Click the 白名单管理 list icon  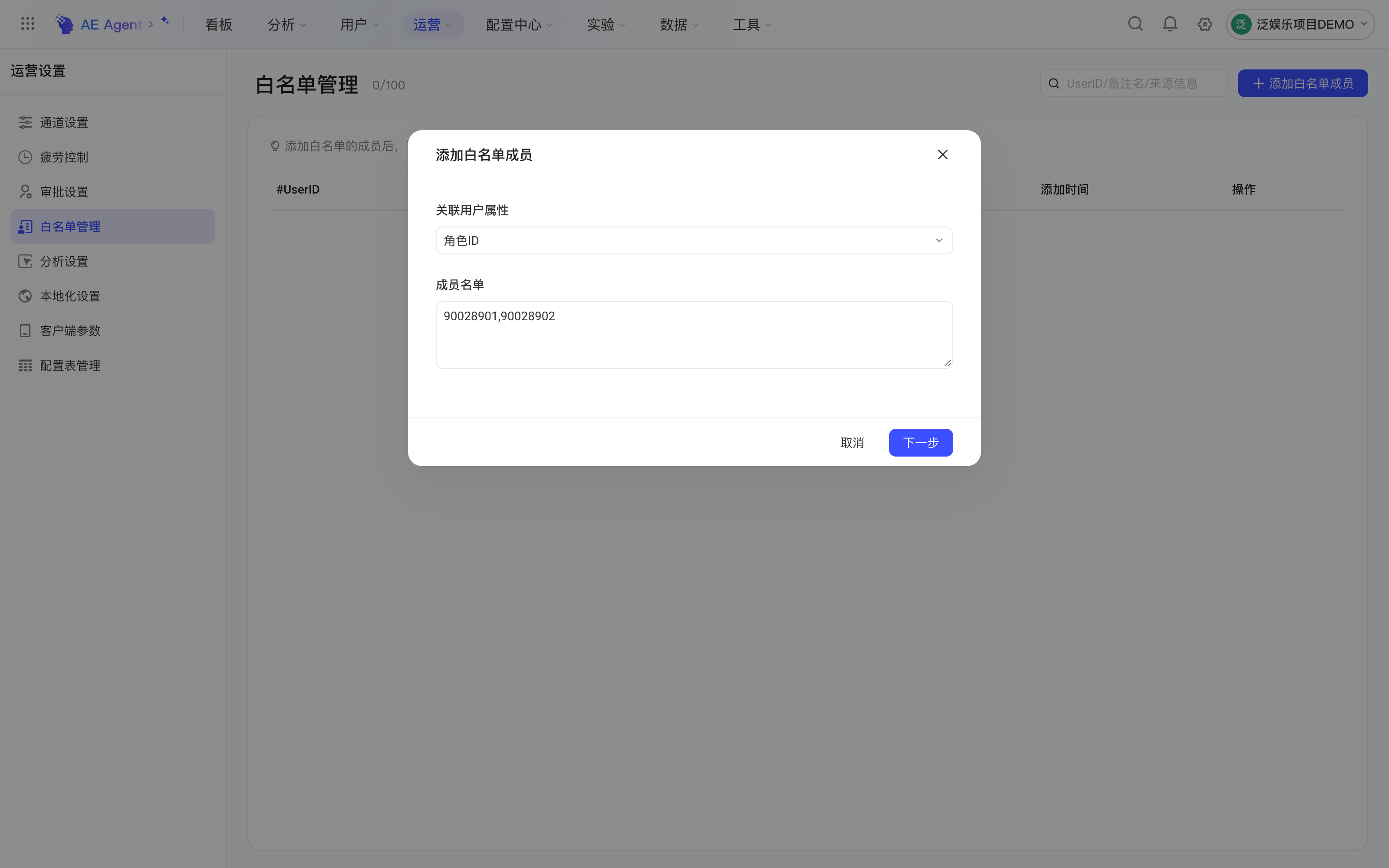tap(25, 227)
